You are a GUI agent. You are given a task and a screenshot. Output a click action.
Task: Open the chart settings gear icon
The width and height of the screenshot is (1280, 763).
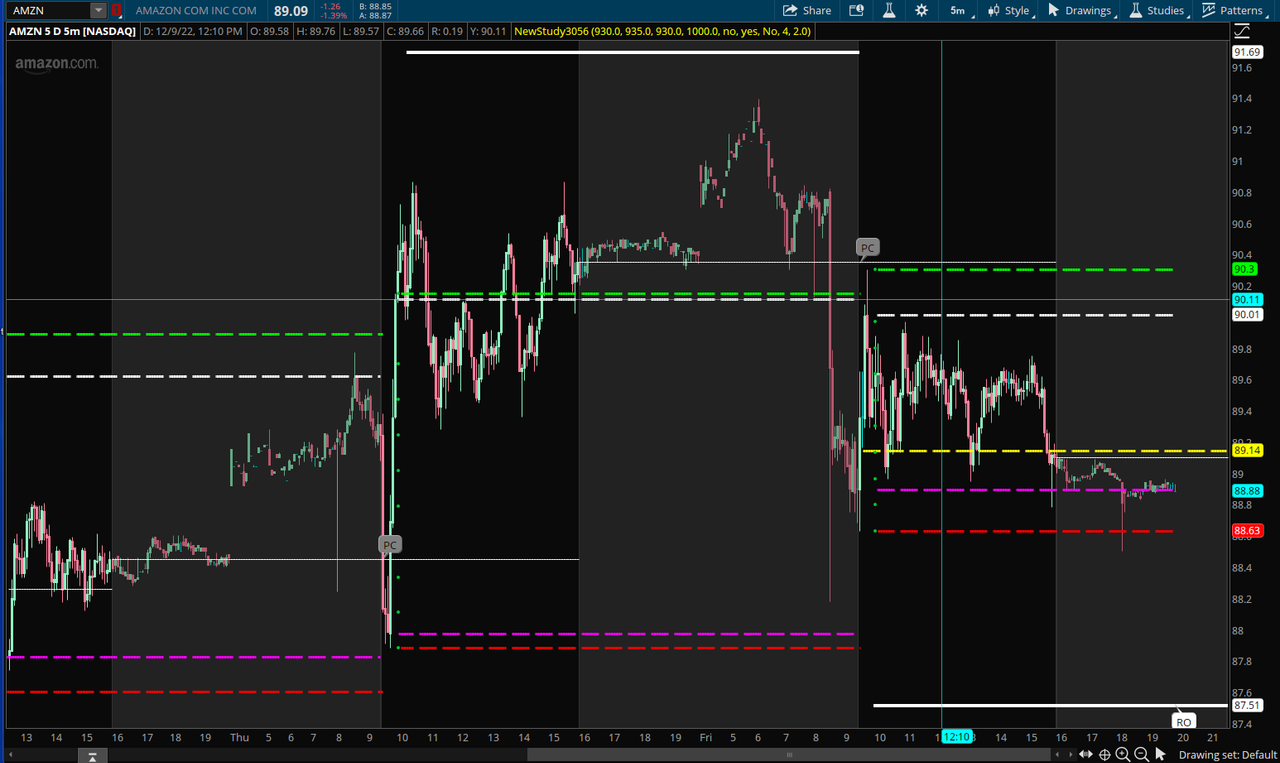click(x=920, y=10)
